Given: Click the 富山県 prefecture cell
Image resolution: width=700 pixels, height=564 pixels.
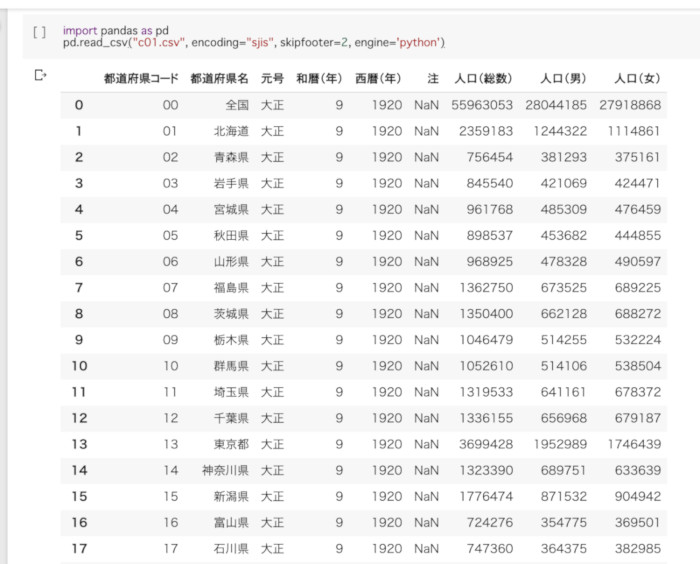Looking at the screenshot, I should 231,523.
